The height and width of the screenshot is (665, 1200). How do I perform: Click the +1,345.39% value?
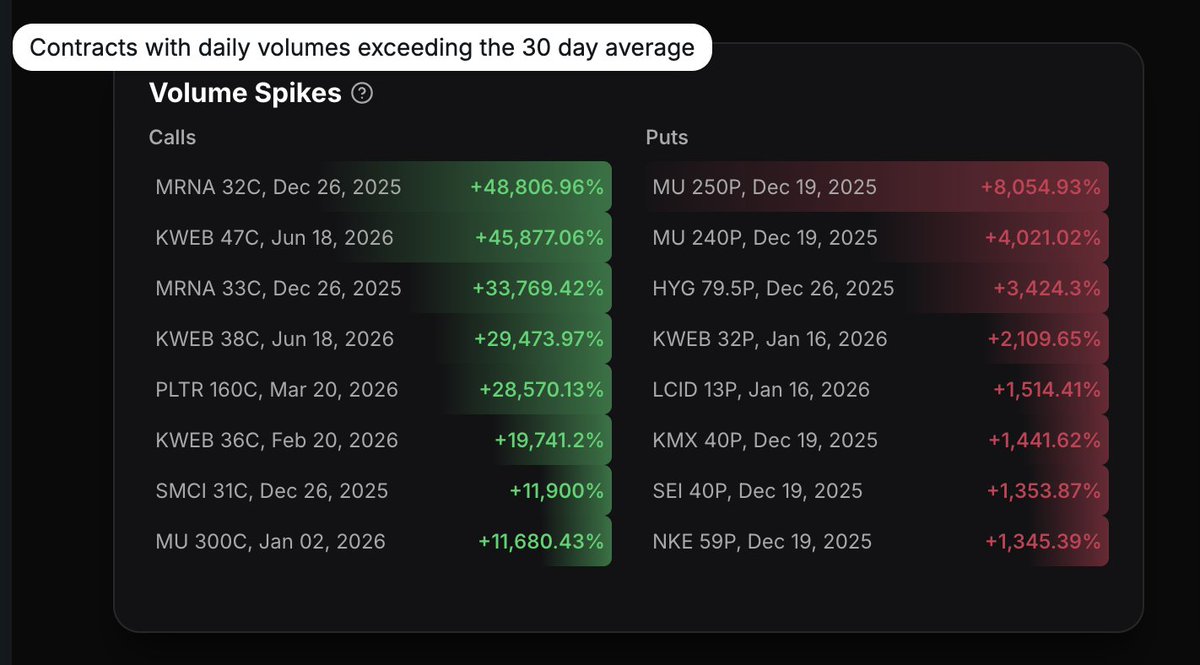click(1043, 541)
